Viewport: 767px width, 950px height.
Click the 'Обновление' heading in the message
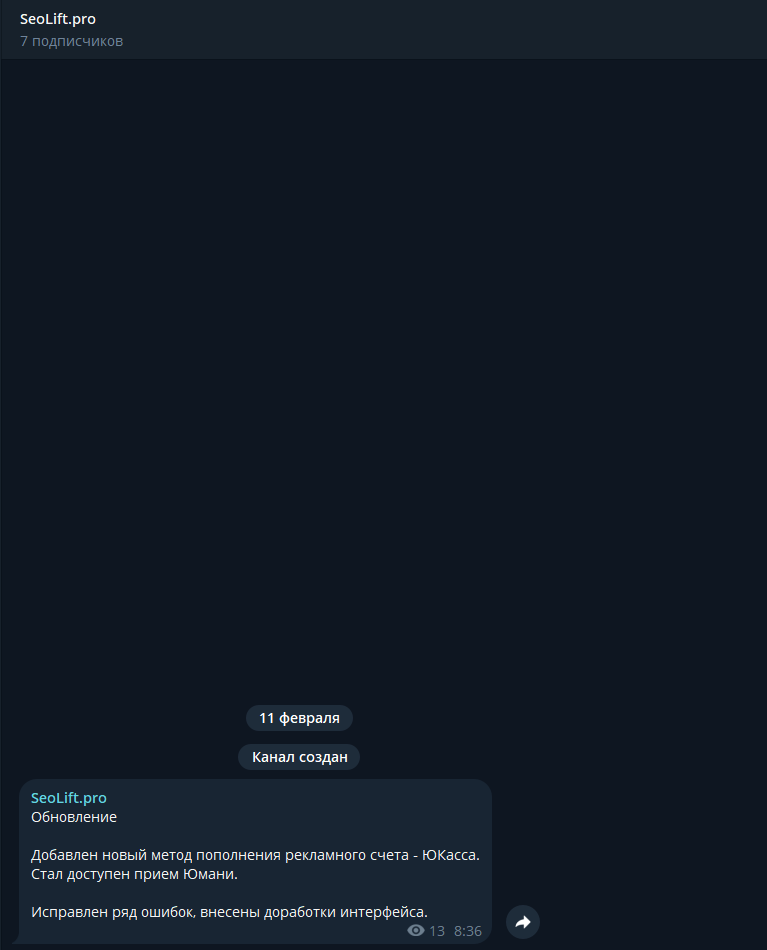(x=74, y=817)
